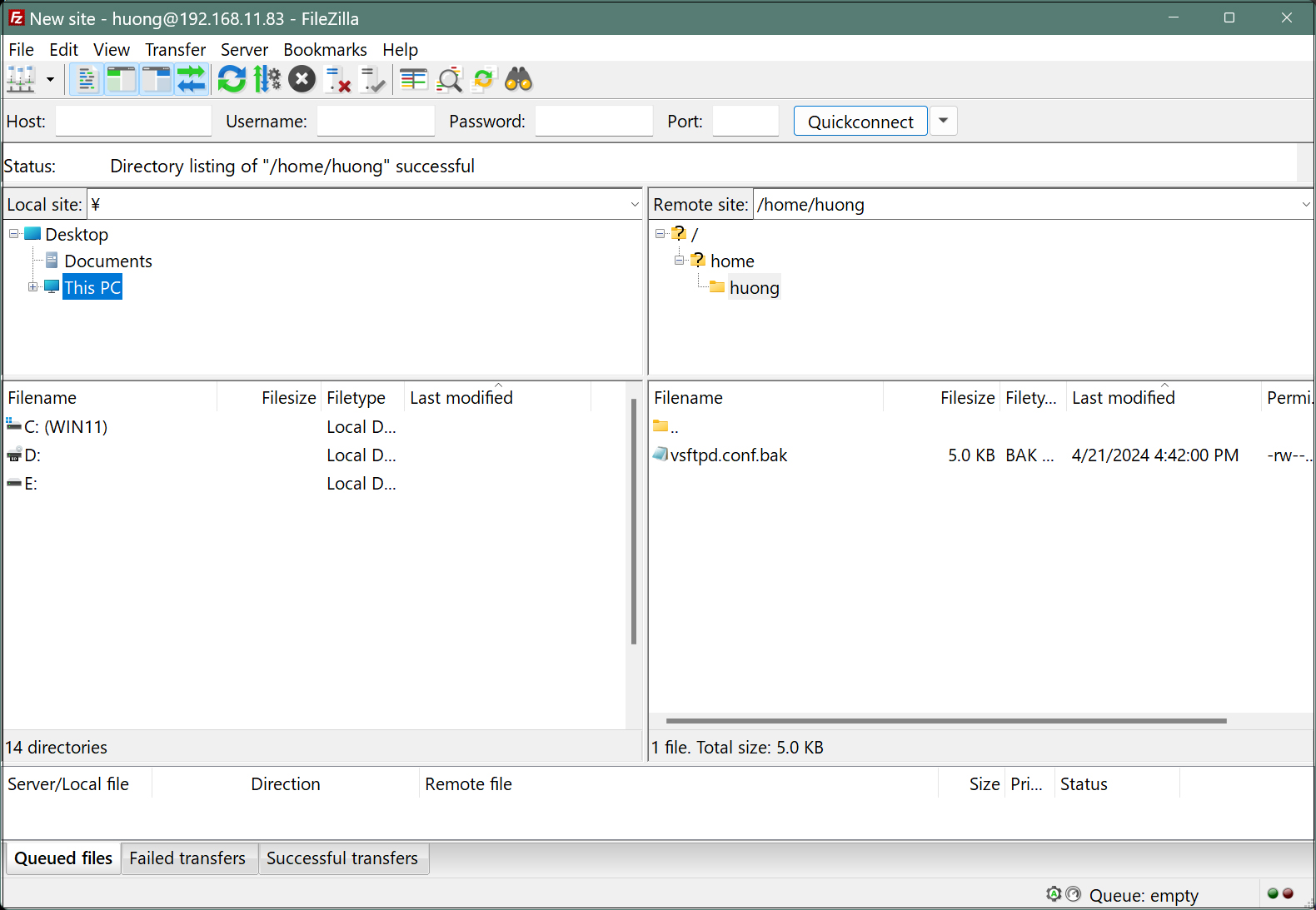Image resolution: width=1316 pixels, height=910 pixels.
Task: Select home folder in remote tree
Action: [x=732, y=261]
